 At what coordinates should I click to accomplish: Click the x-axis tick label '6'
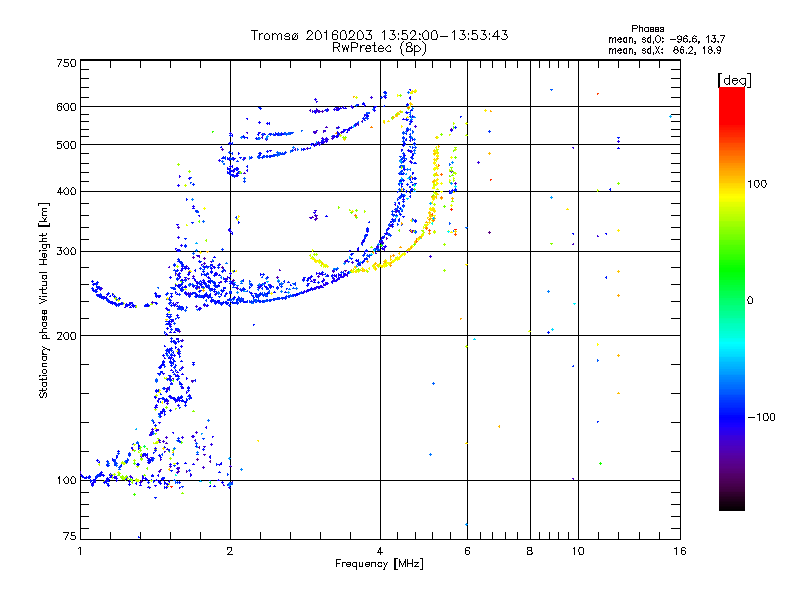[467, 551]
